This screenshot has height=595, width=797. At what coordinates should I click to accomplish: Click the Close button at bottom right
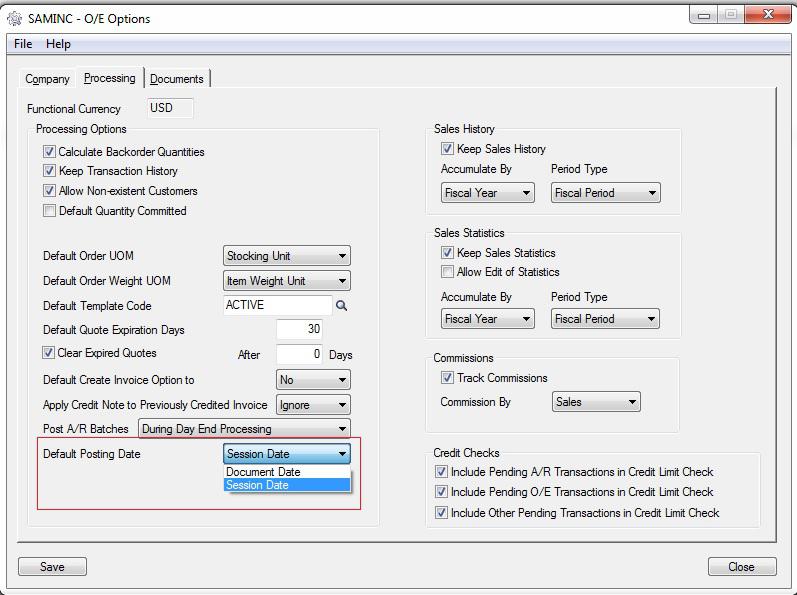click(742, 567)
